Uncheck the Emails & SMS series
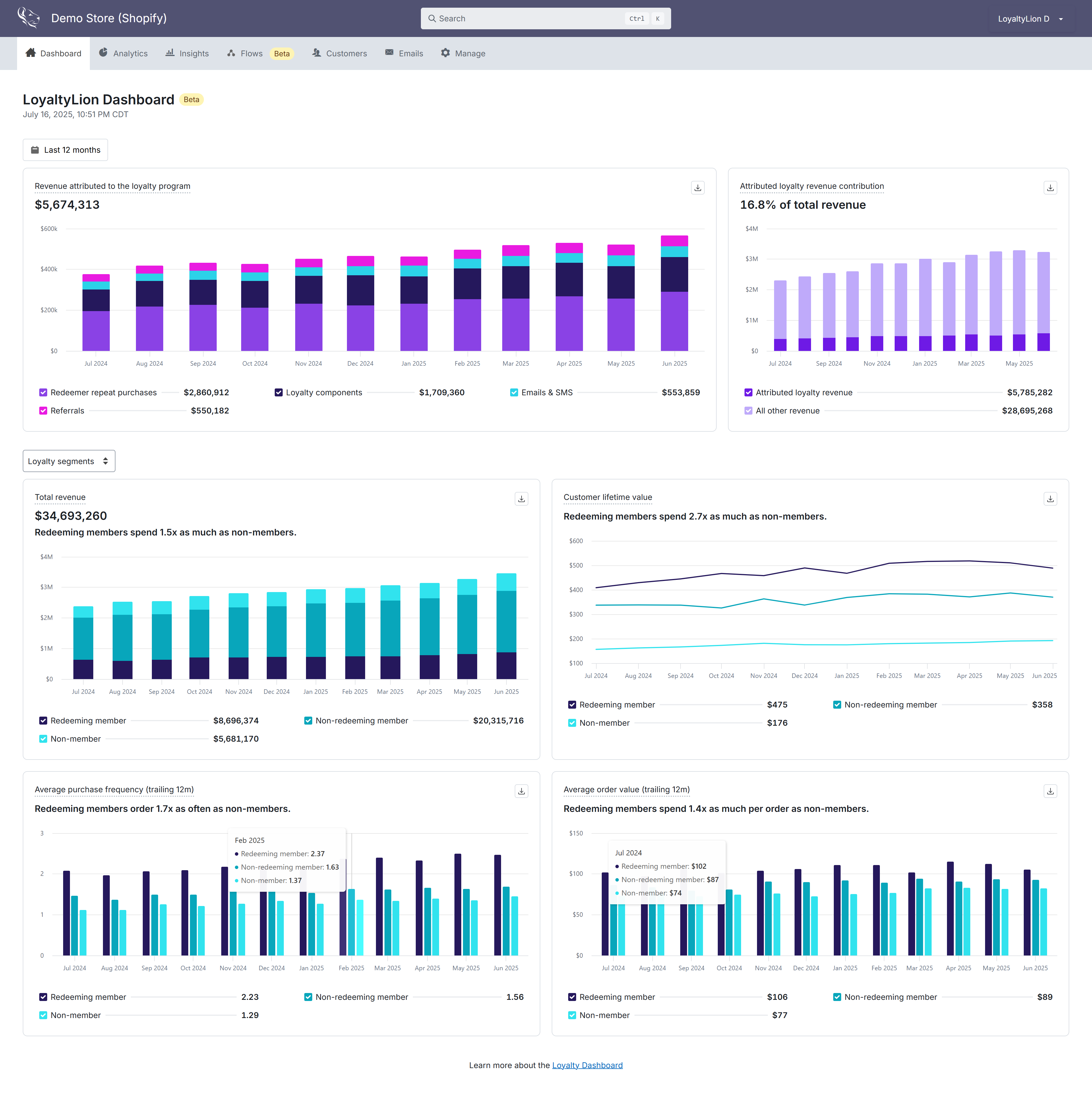The width and height of the screenshot is (1092, 1117). pyautogui.click(x=514, y=393)
